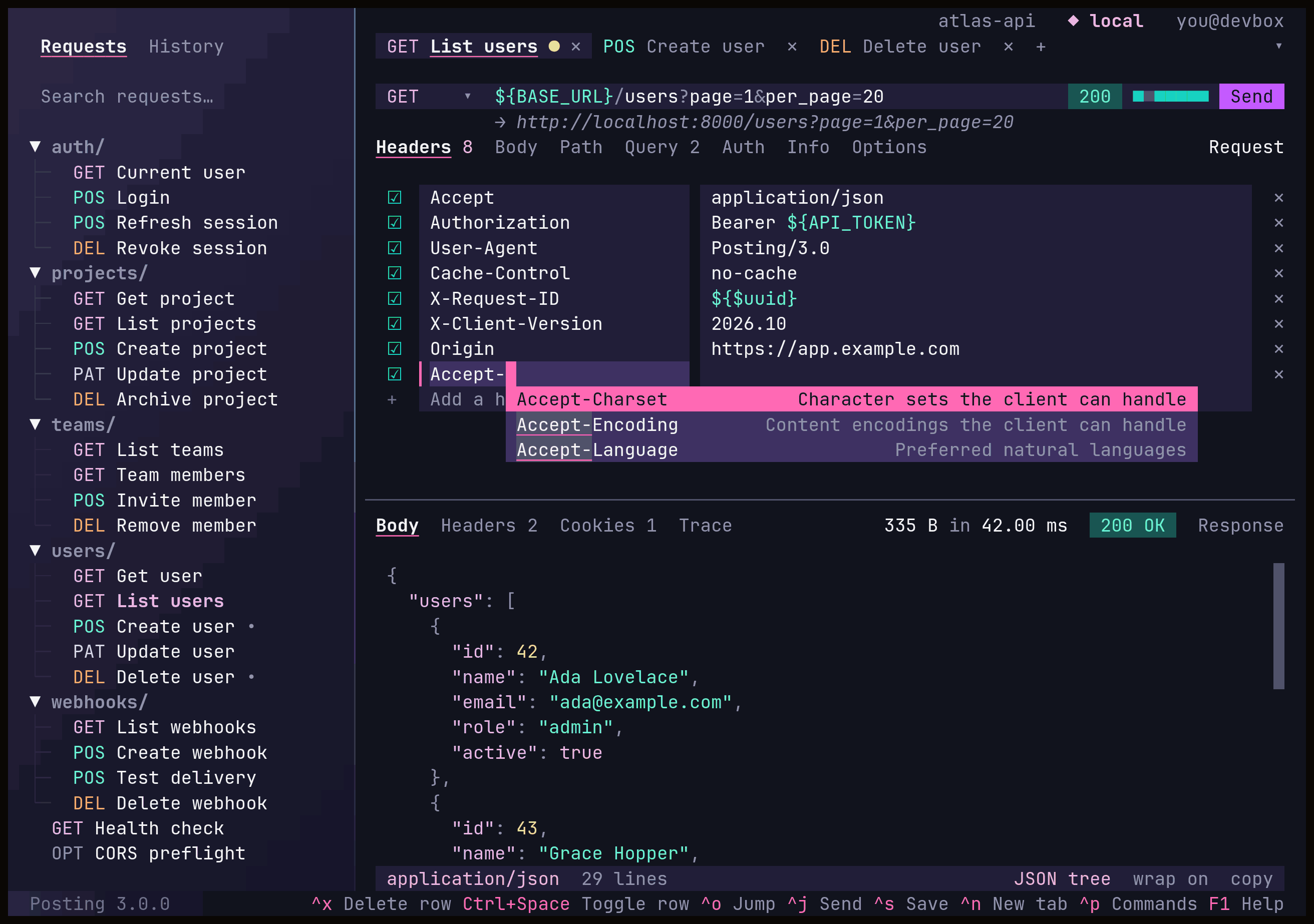
Task: Open PAT Update user request
Action: tap(154, 652)
